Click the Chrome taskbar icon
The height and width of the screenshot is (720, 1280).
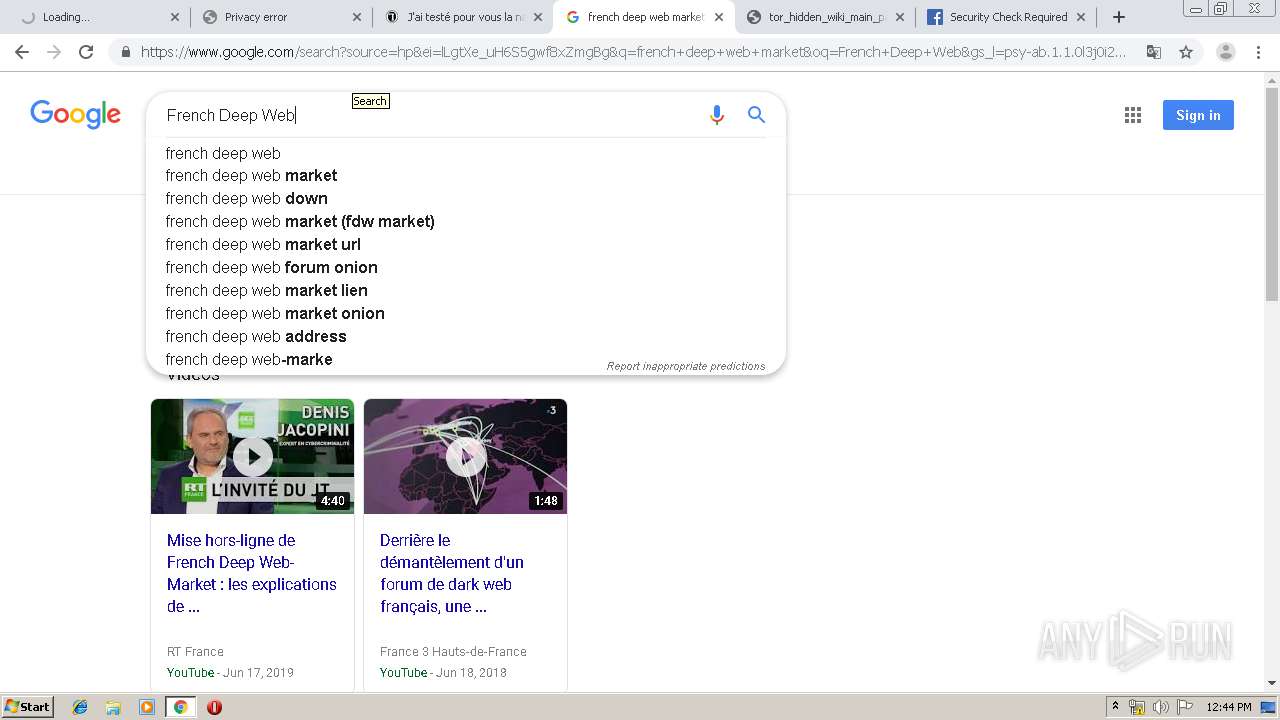180,707
